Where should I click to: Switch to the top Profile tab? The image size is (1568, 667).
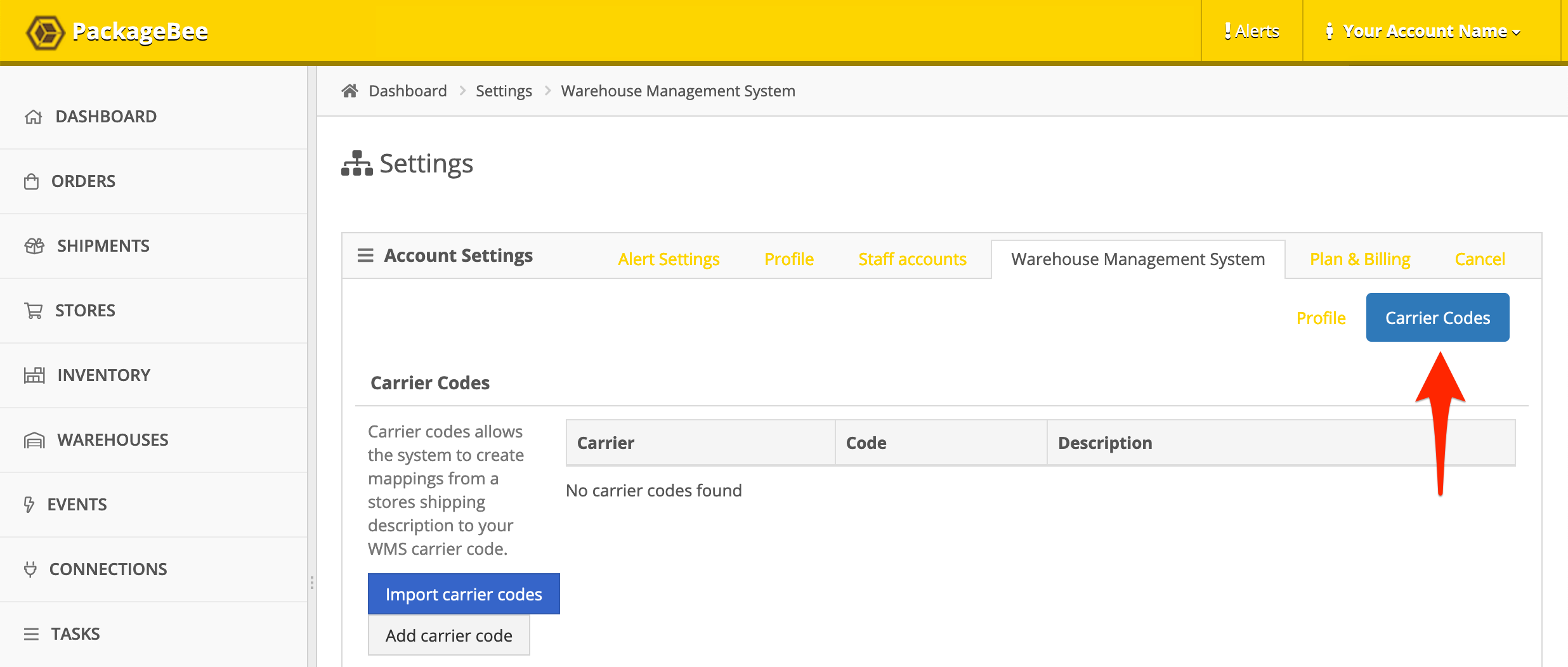tap(789, 259)
